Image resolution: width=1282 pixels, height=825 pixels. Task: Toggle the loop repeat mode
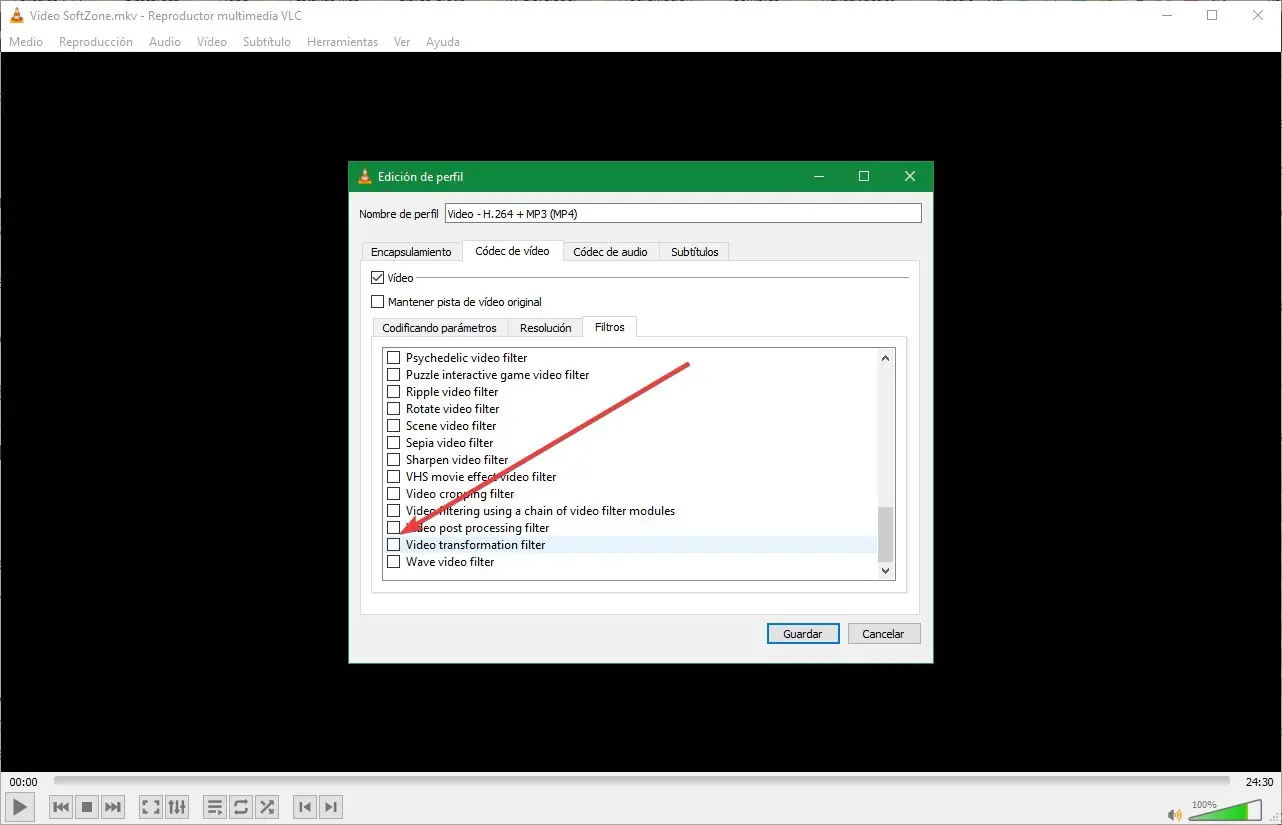coord(241,807)
